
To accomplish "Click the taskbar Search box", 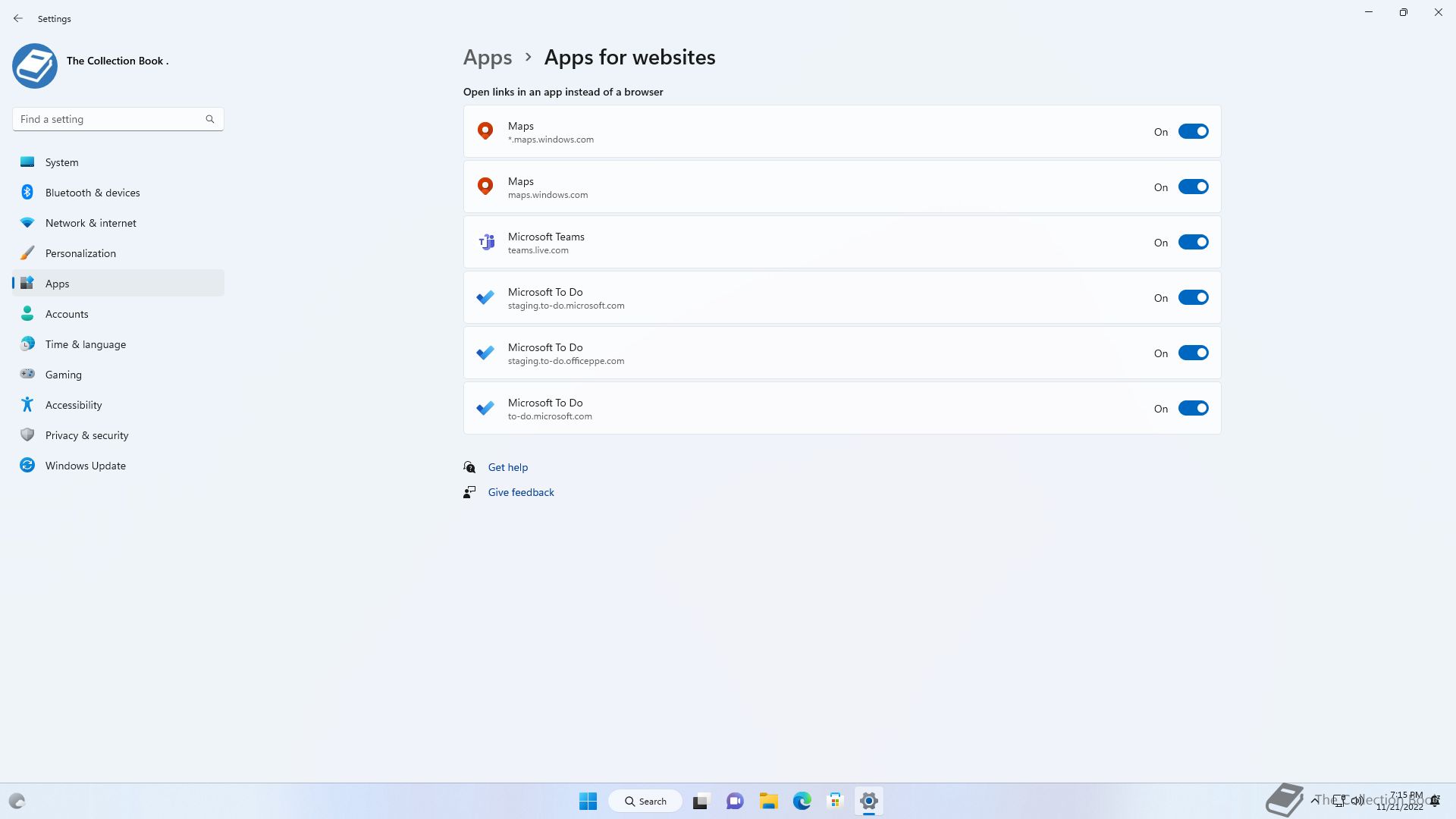I will tap(645, 801).
